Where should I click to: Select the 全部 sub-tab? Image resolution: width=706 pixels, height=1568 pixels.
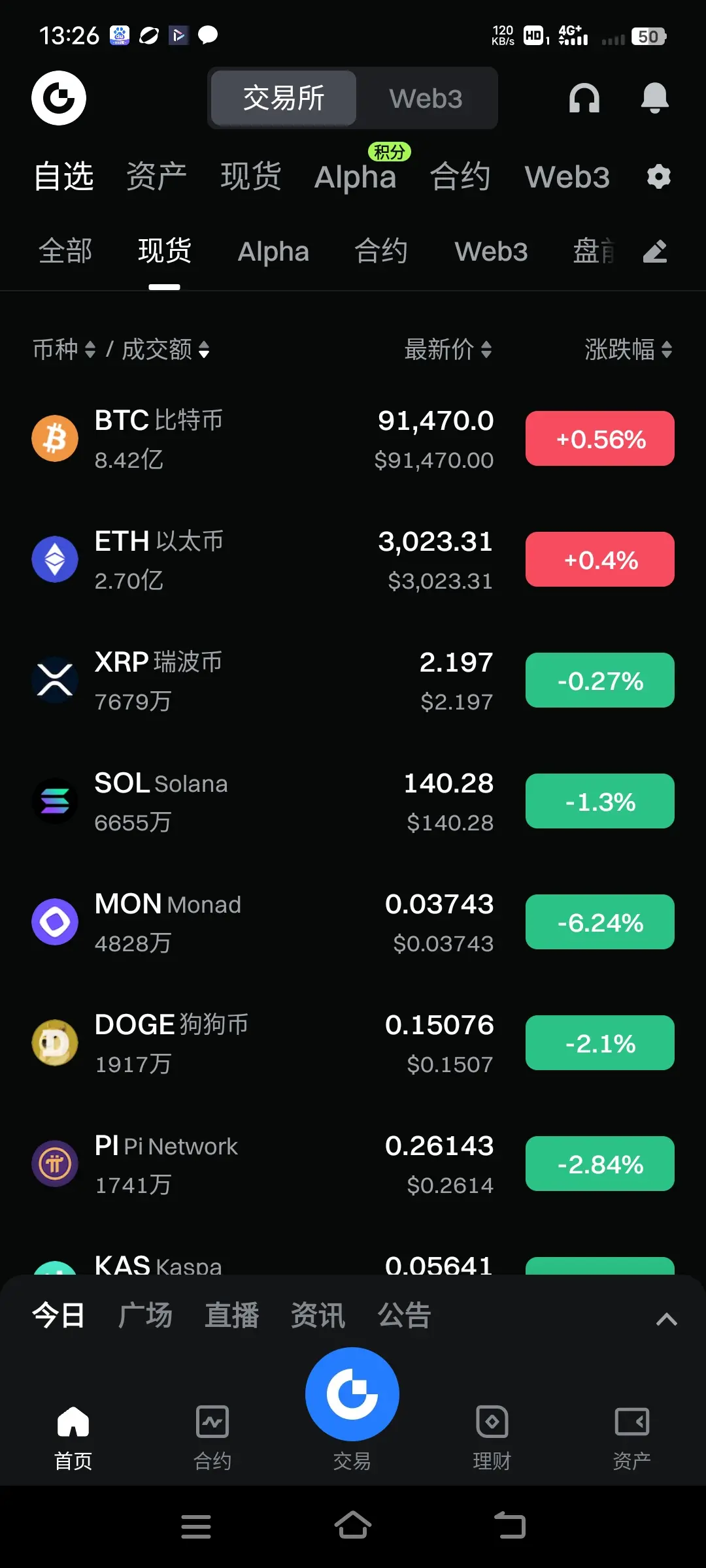65,252
